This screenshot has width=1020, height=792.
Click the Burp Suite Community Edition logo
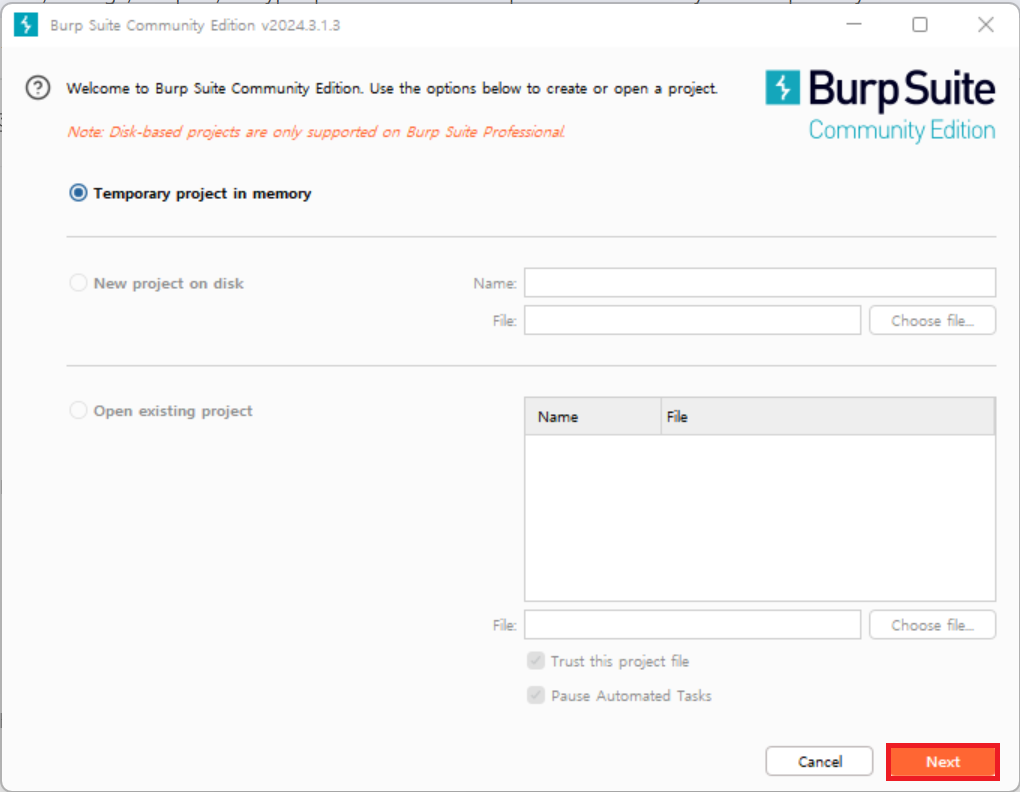[x=880, y=106]
